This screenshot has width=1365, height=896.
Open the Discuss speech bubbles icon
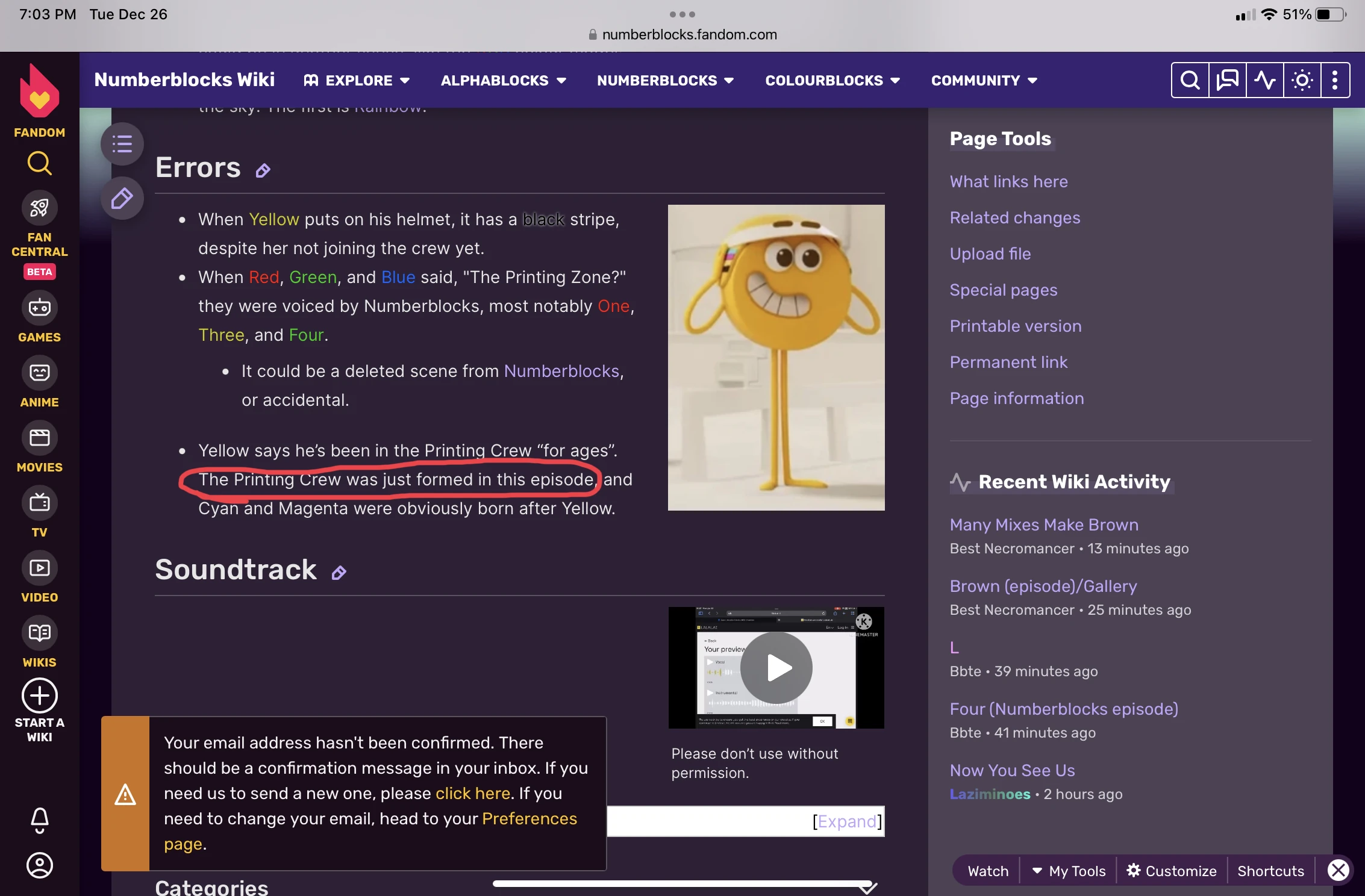click(x=1227, y=80)
